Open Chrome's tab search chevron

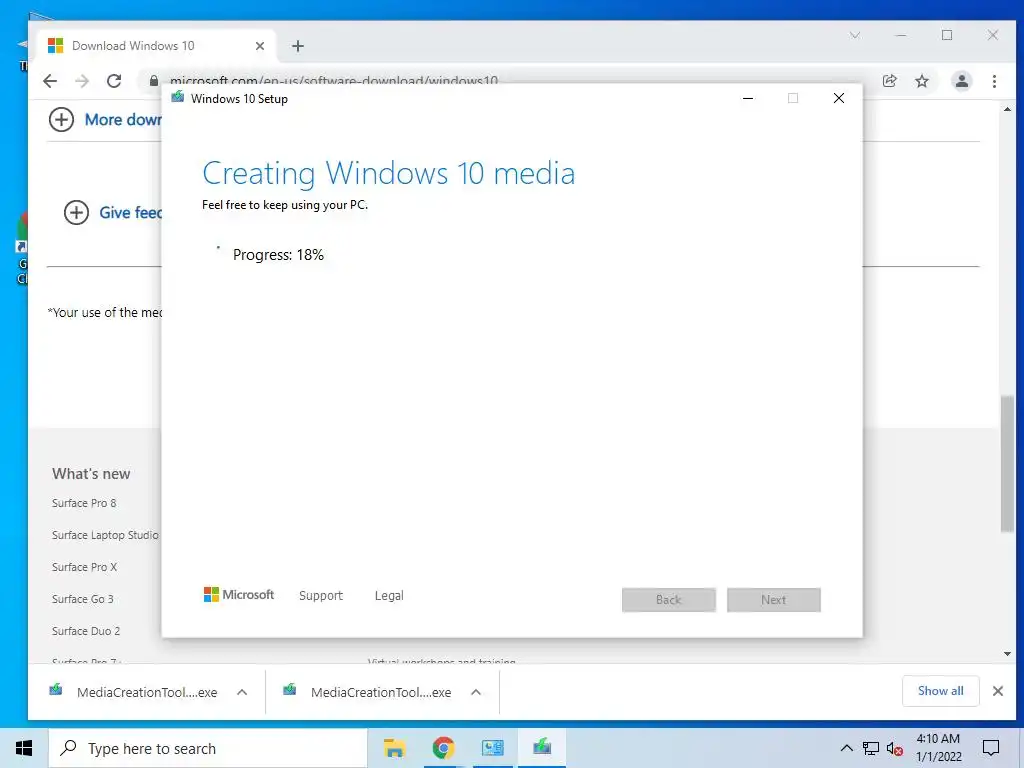pyautogui.click(x=855, y=35)
